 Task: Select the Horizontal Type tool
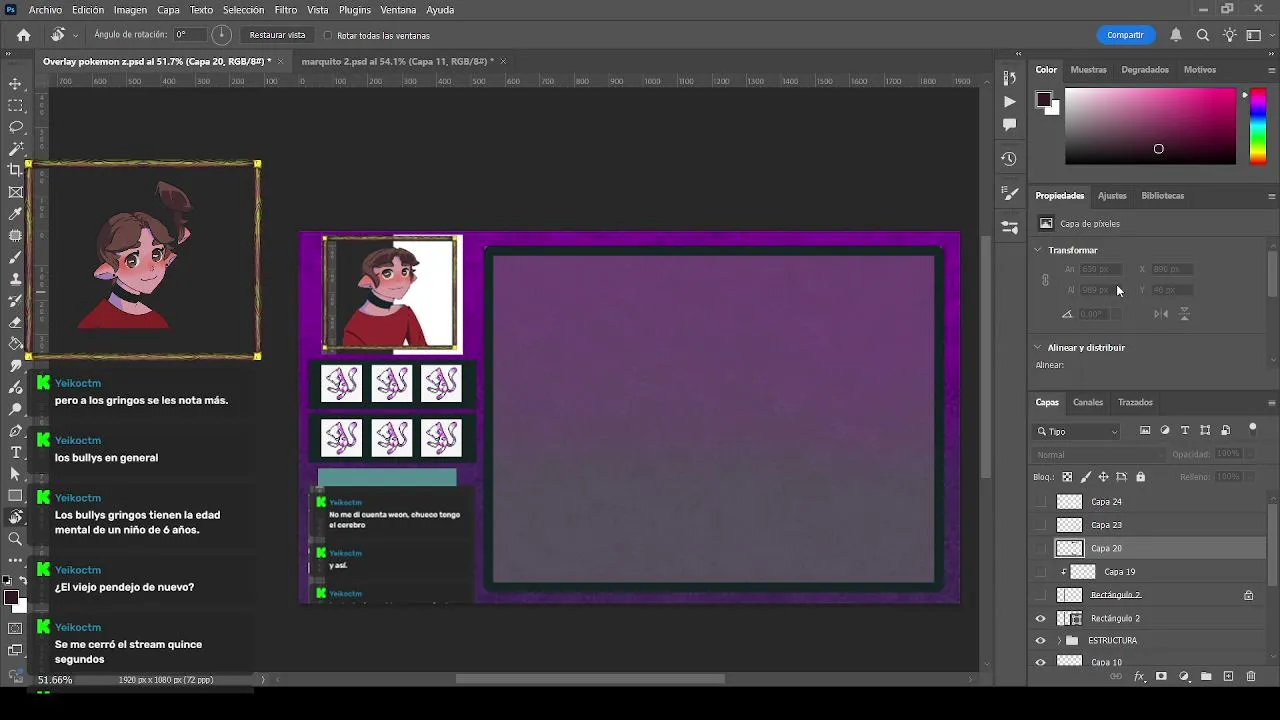(15, 452)
